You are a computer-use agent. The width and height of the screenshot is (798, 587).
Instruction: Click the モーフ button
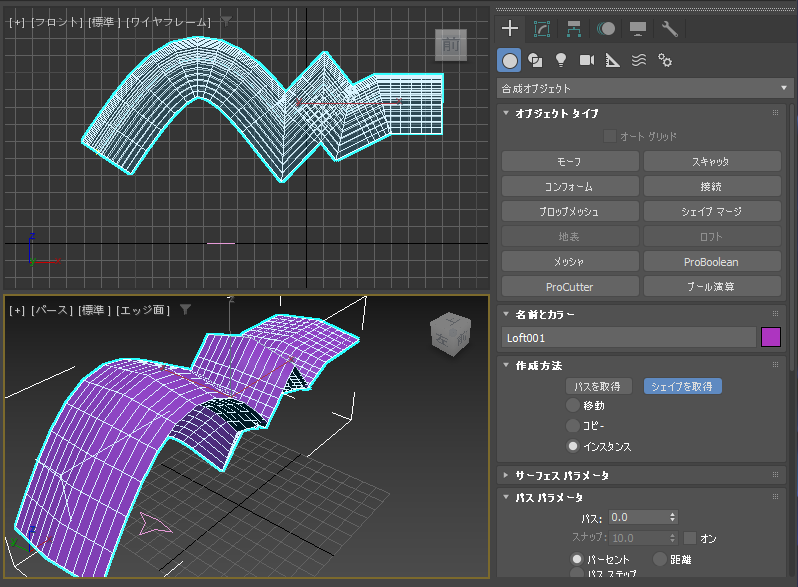click(570, 161)
